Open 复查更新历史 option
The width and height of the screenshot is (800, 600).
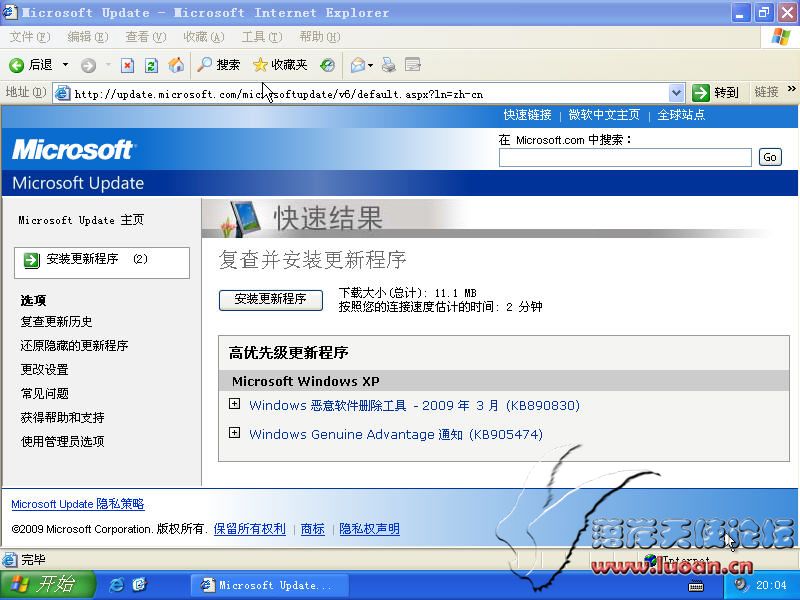(x=56, y=322)
